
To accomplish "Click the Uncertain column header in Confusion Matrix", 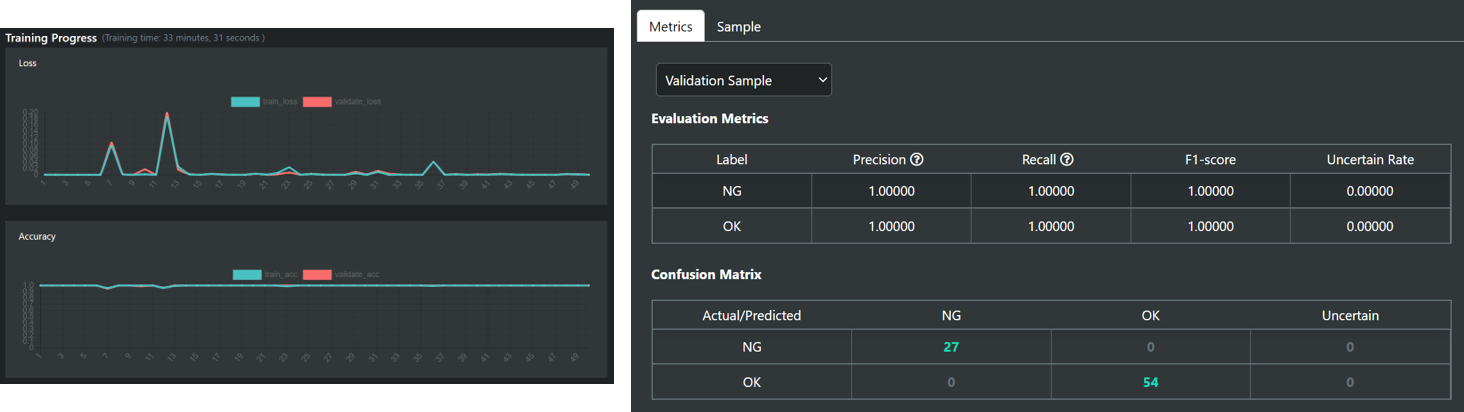I will click(x=1349, y=315).
